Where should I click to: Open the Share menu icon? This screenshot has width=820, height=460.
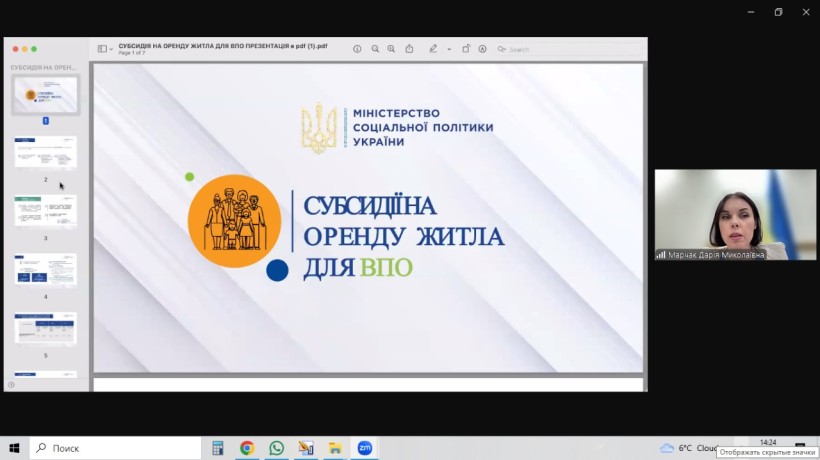coord(409,49)
